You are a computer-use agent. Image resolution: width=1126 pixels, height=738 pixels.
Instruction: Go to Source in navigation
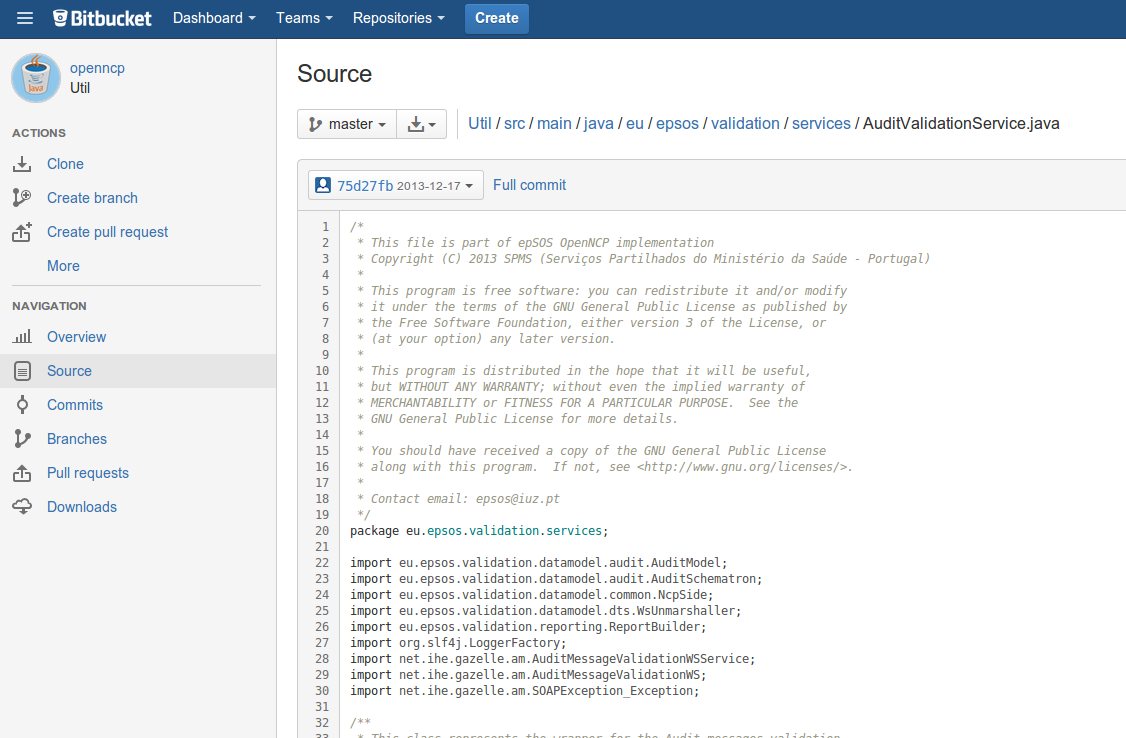(x=69, y=371)
